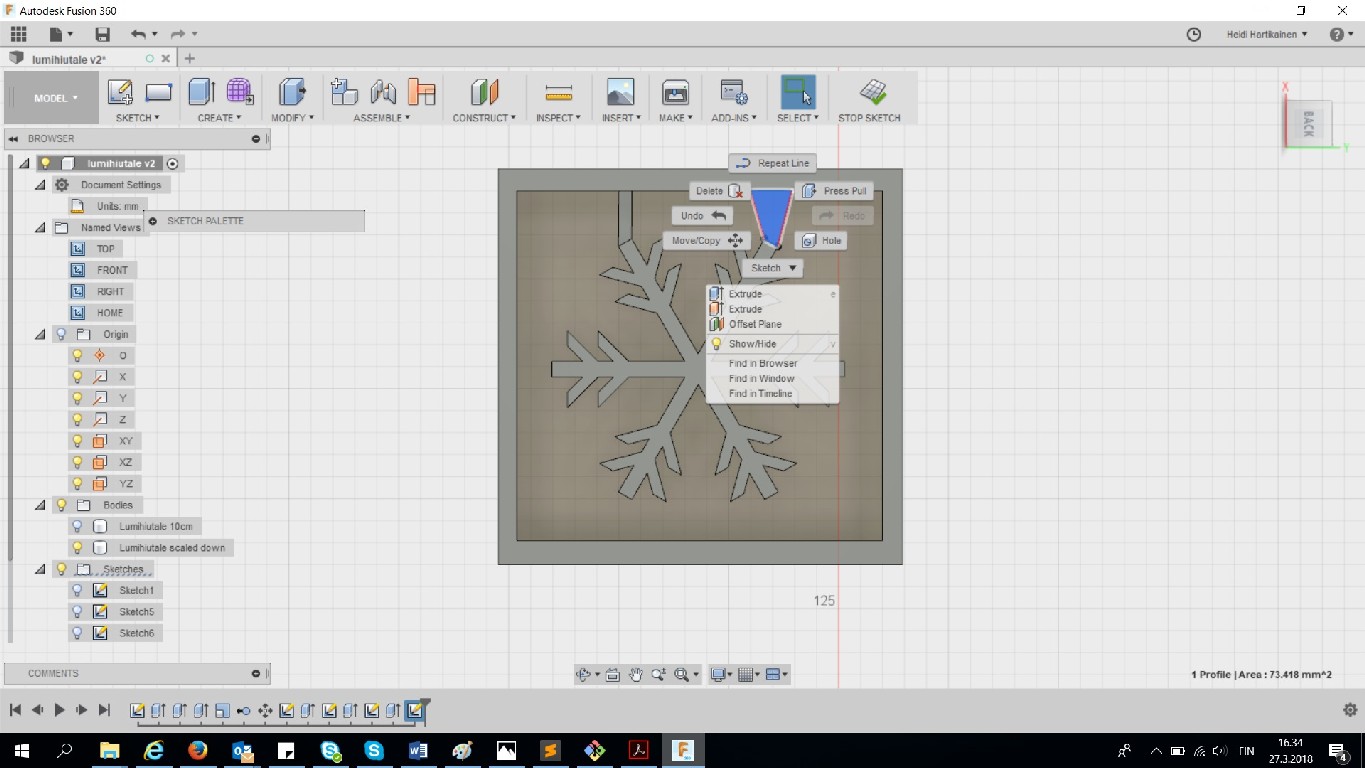Select the Create Sketch tool icon
The width and height of the screenshot is (1365, 768).
(x=120, y=93)
